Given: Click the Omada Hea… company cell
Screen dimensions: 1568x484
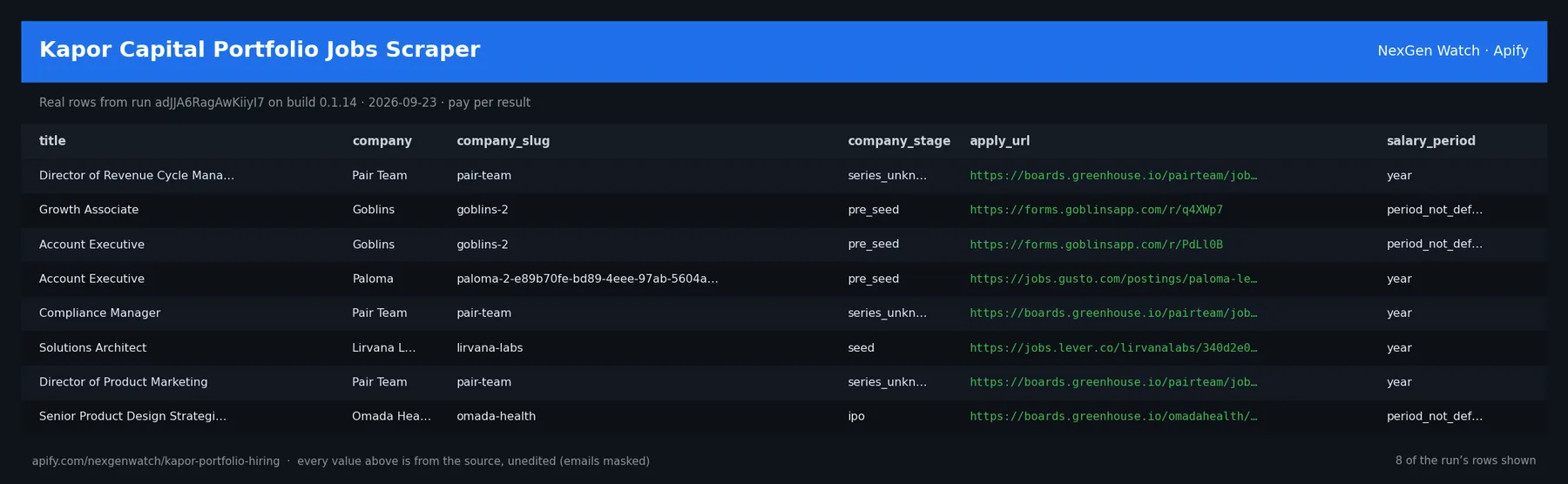Looking at the screenshot, I should pos(391,416).
